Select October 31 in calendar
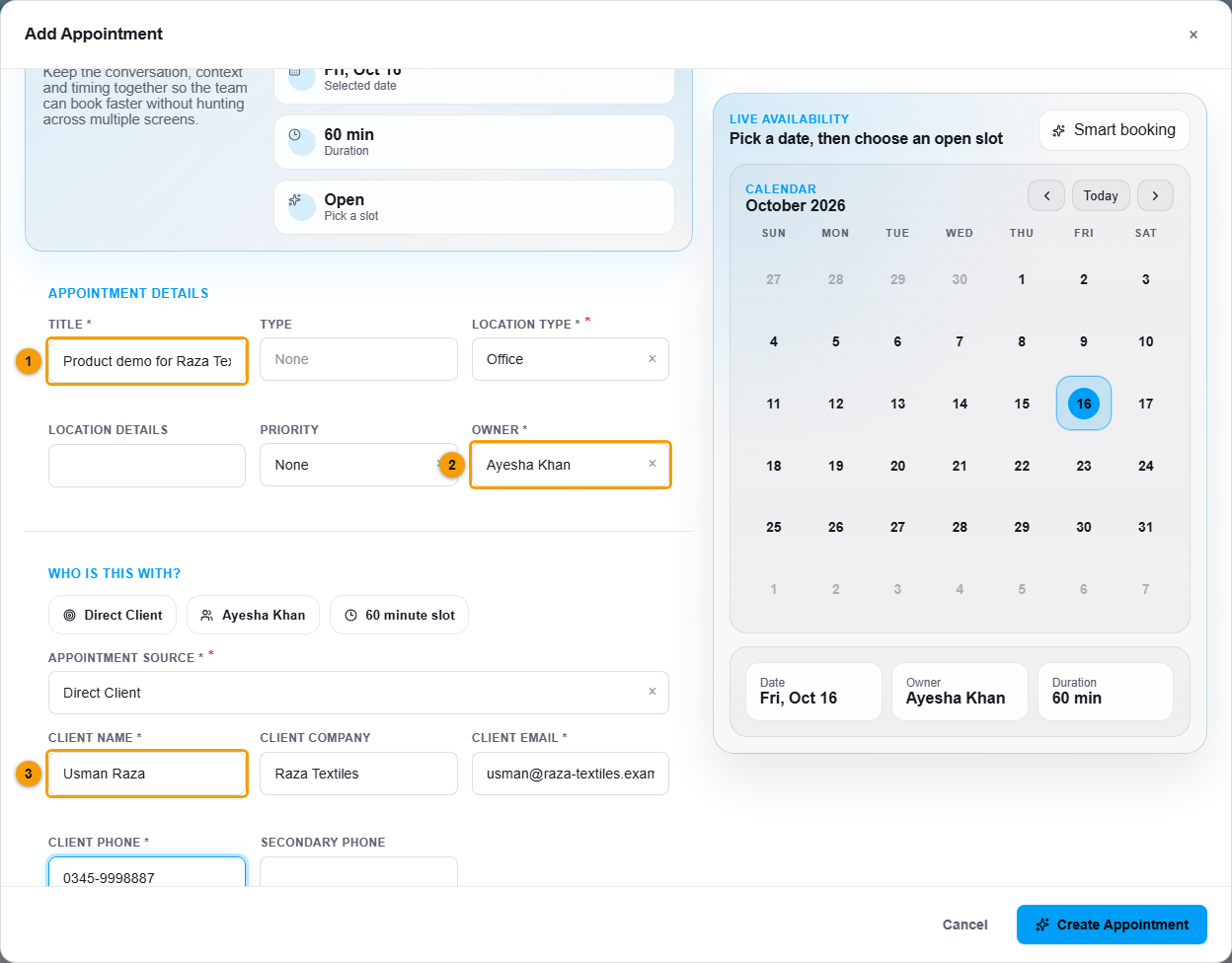Image resolution: width=1232 pixels, height=963 pixels. (x=1145, y=527)
